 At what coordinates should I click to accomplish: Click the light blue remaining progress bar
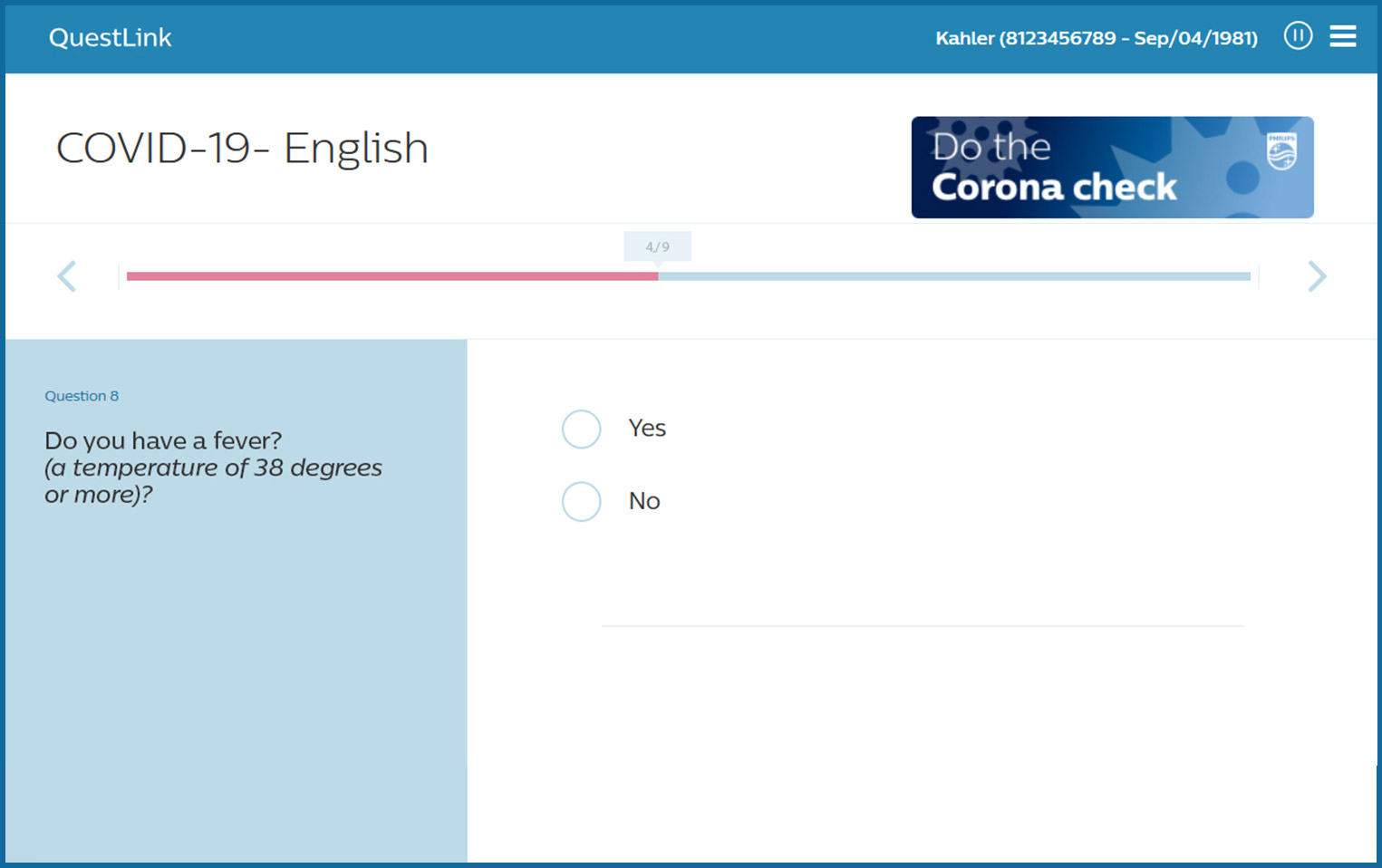tap(953, 276)
